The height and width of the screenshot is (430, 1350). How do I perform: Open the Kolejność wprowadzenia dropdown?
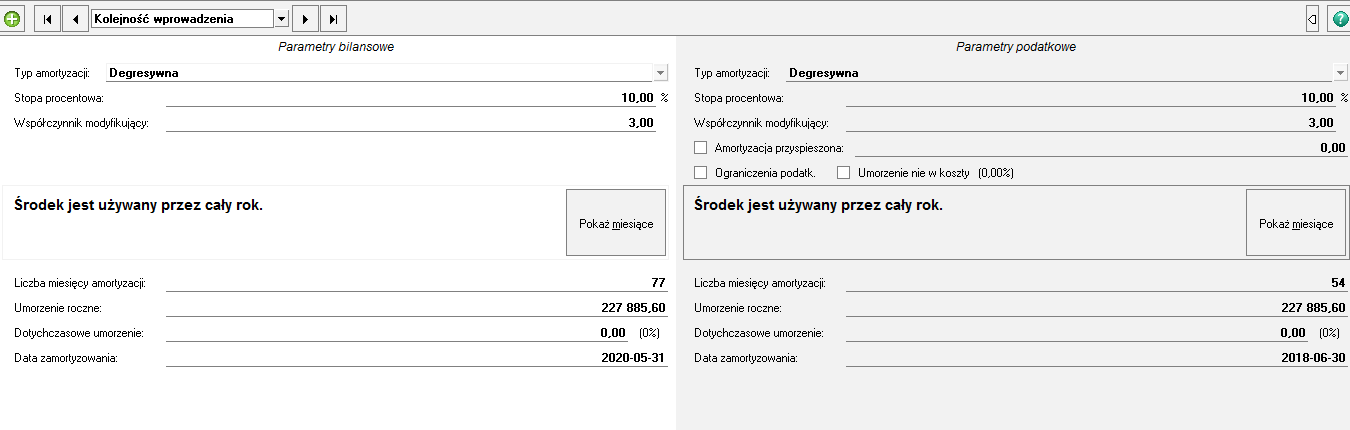[281, 18]
